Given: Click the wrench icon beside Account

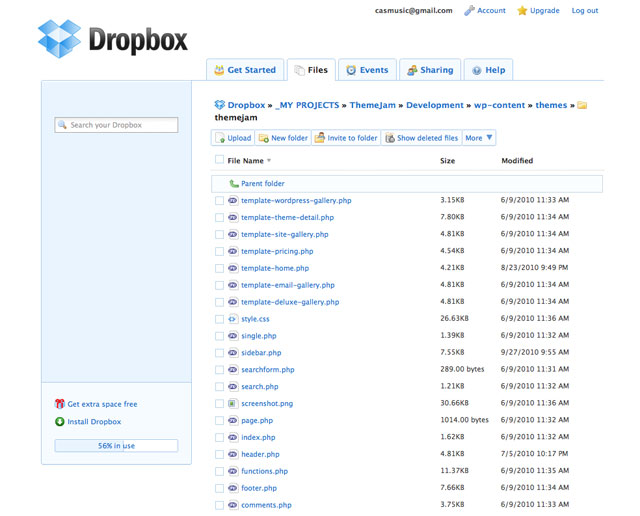Looking at the screenshot, I should [x=469, y=11].
